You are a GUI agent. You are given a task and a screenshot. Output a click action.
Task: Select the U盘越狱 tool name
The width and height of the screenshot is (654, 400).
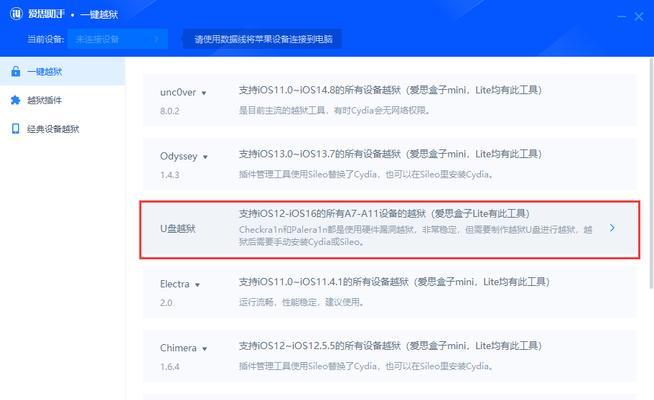[x=178, y=228]
